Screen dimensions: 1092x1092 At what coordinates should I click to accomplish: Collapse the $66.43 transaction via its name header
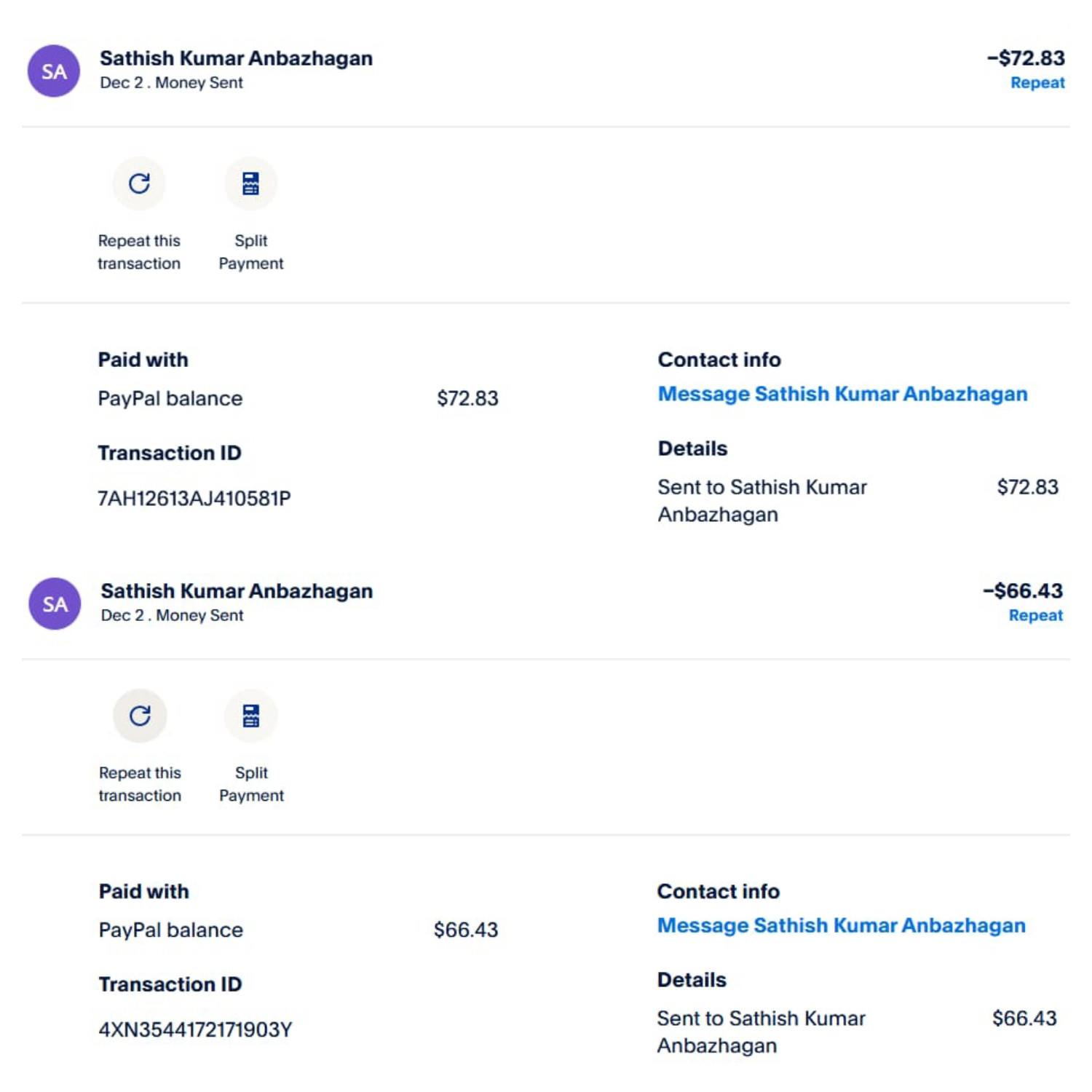(237, 591)
